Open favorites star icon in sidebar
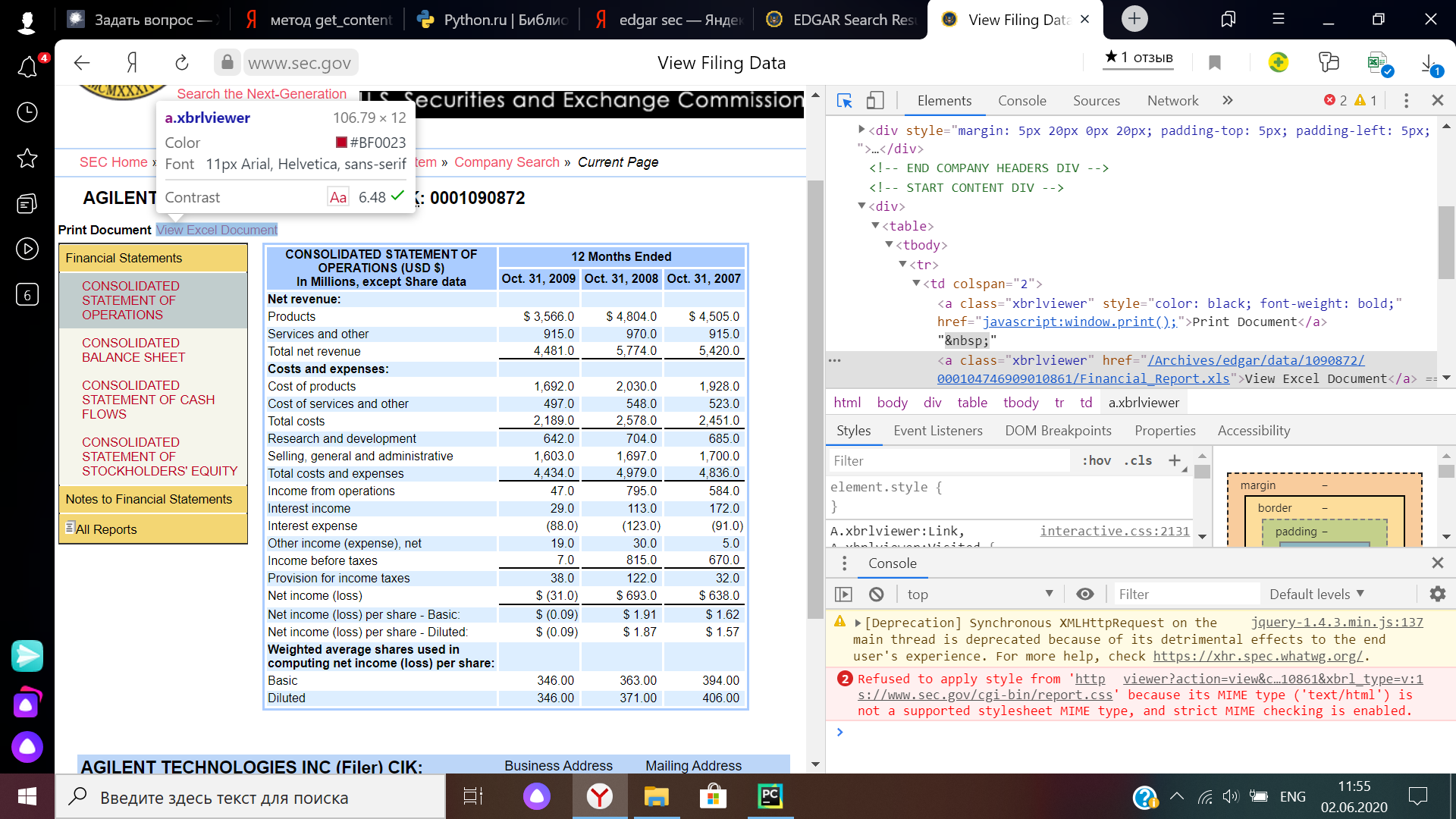 coord(27,158)
